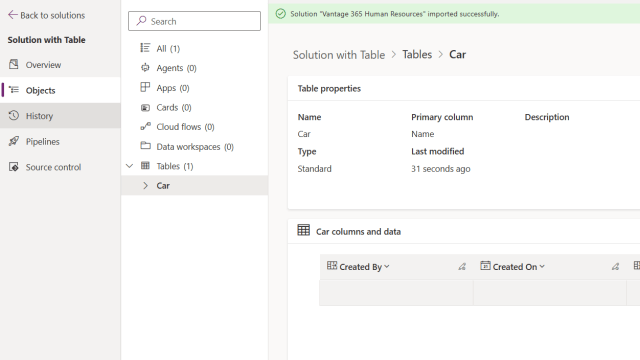Click the Description label
Image resolution: width=640 pixels, height=360 pixels.
[x=547, y=117]
